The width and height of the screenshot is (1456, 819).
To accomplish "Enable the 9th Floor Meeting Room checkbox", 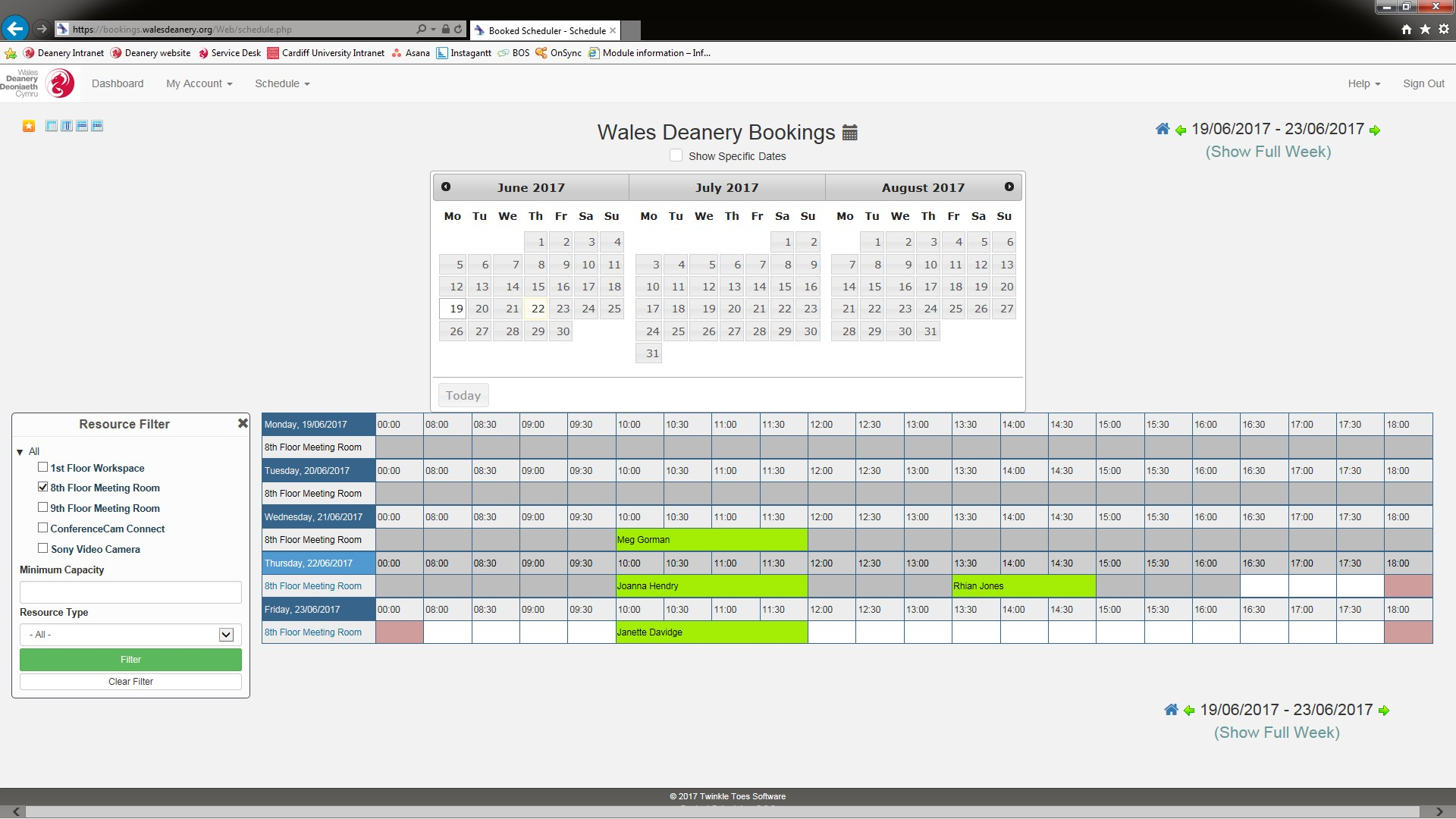I will 42,507.
